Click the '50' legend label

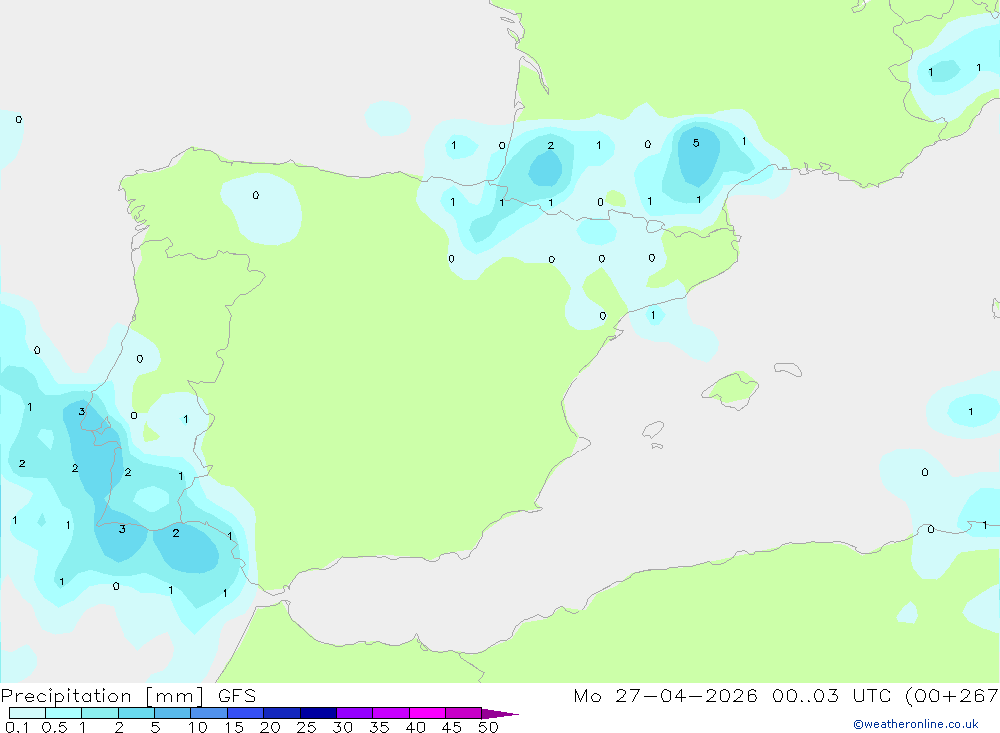click(x=488, y=727)
